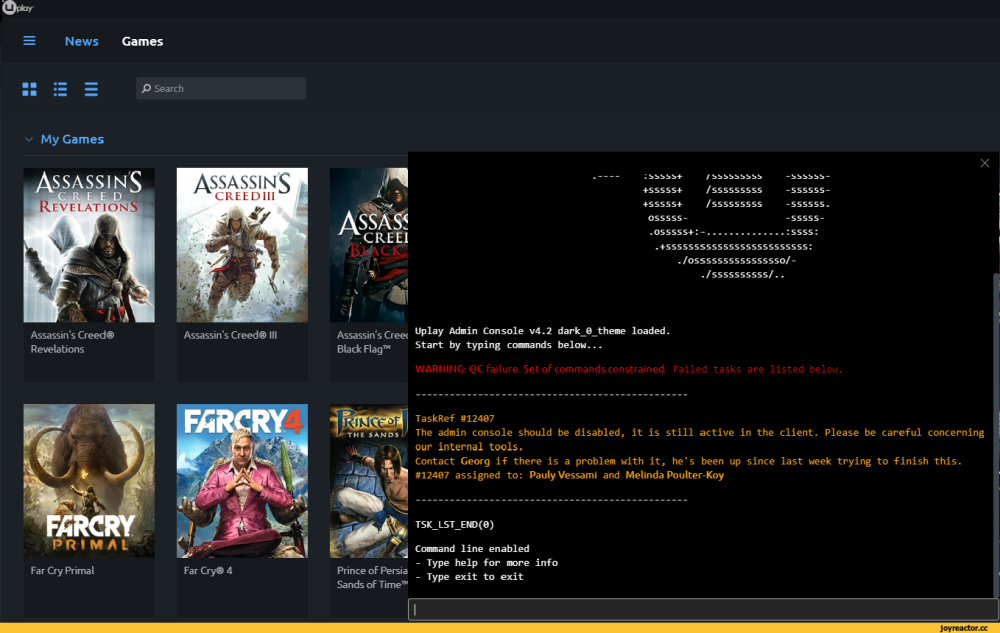Switch to compact list view

(91, 89)
